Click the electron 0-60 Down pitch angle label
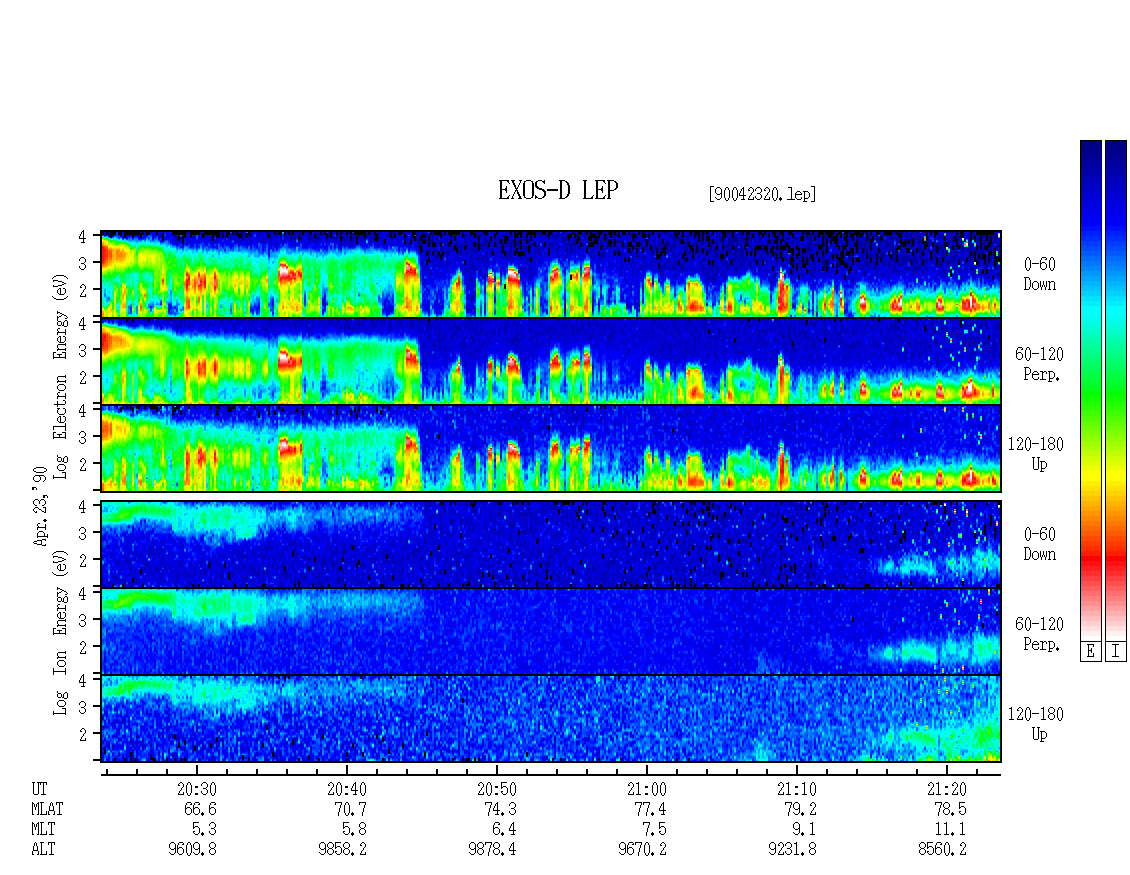The width and height of the screenshot is (1130, 875). [1039, 275]
